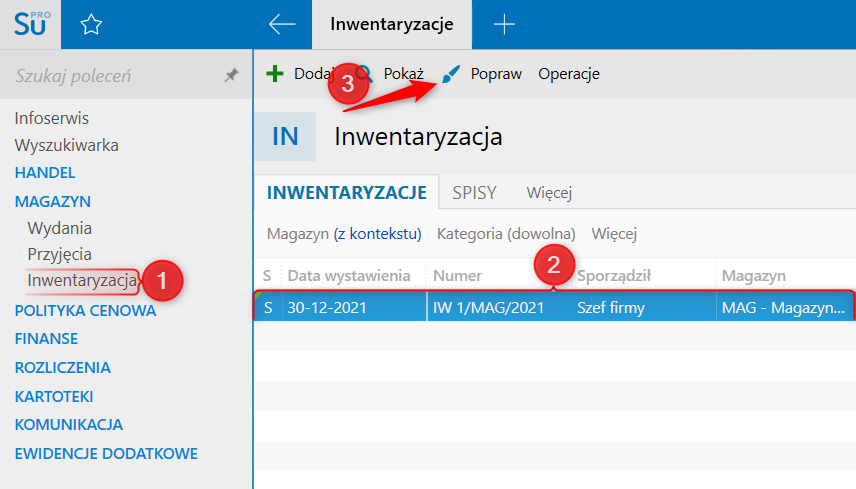Select the IW 1/MAG/2021 inventory row
856x489 pixels.
point(488,308)
